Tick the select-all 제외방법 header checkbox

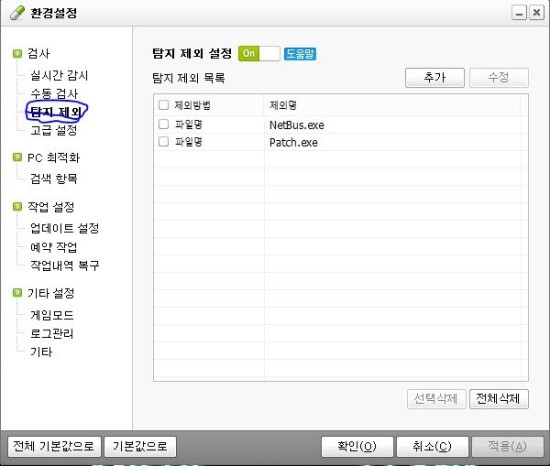point(163,105)
